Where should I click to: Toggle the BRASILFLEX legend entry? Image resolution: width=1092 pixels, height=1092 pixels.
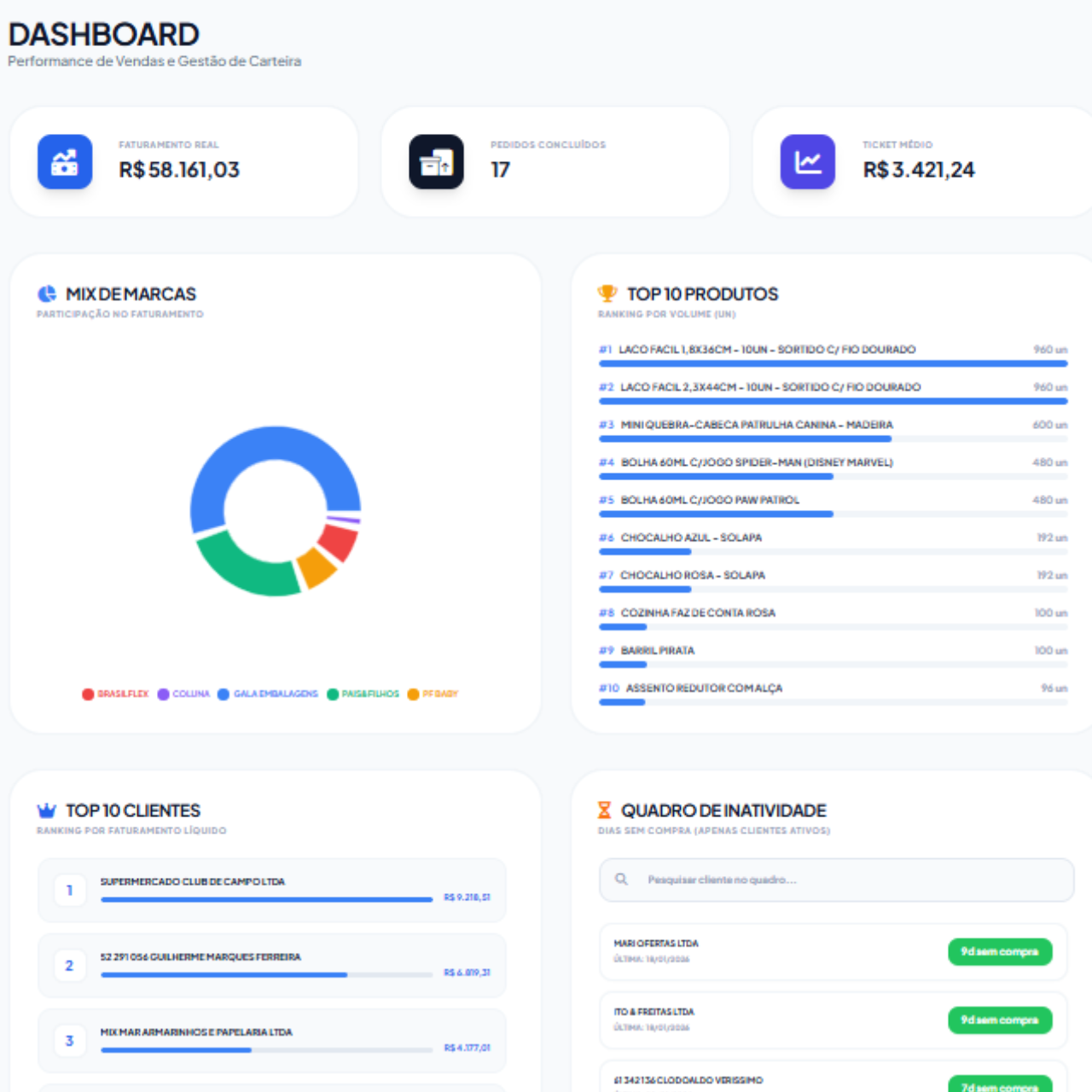[x=116, y=694]
